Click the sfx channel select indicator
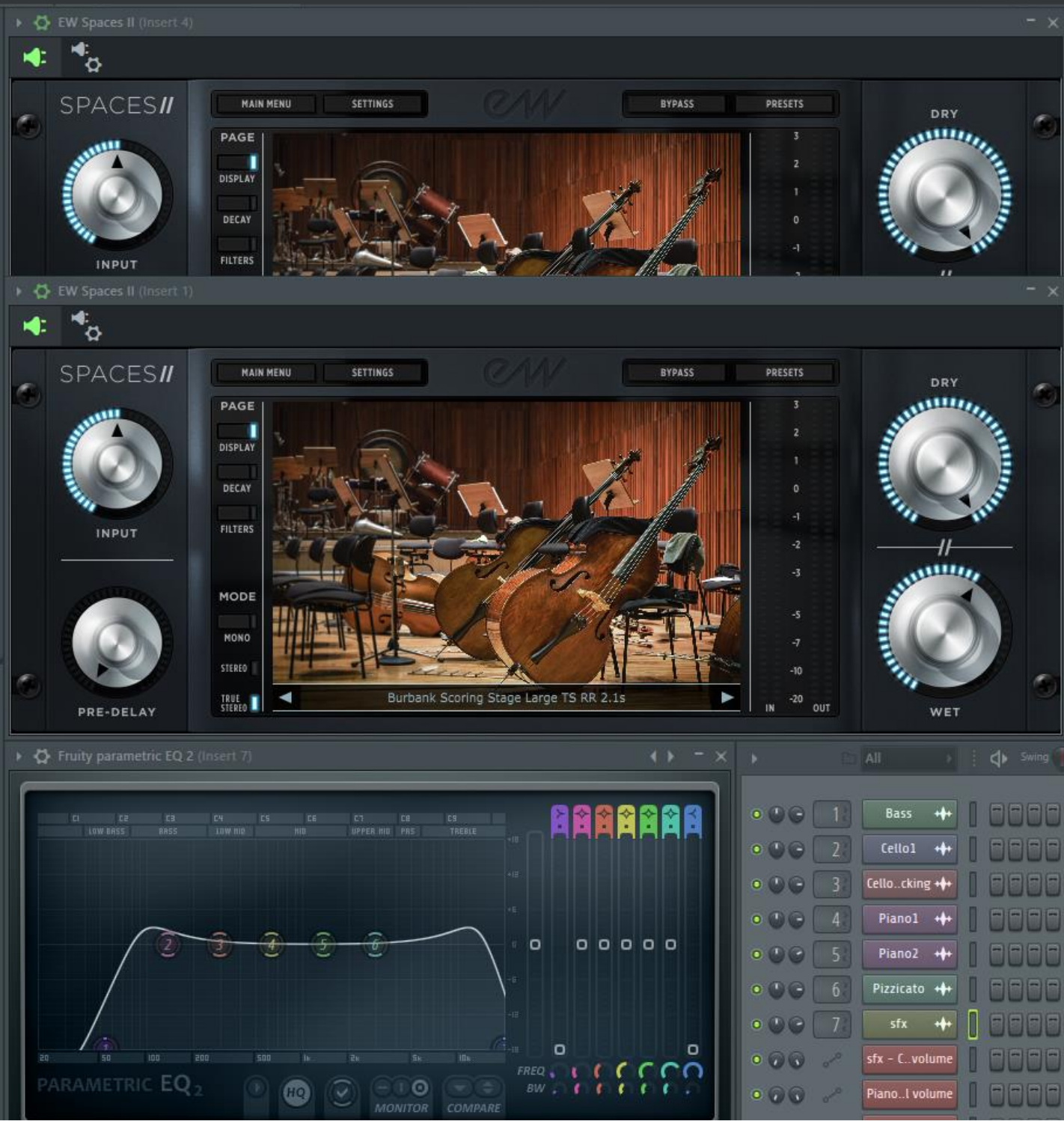This screenshot has height=1121, width=1064. click(x=973, y=1024)
